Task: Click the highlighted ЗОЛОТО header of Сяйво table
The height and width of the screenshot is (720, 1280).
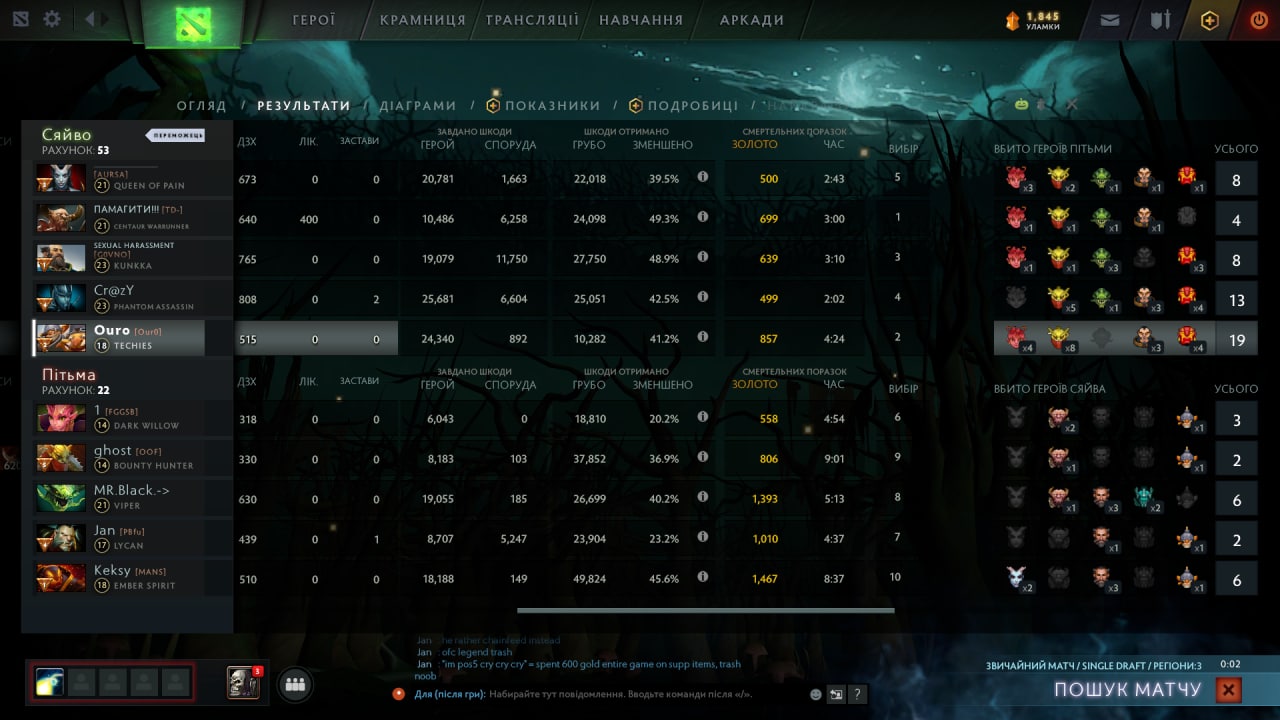Action: tap(755, 145)
